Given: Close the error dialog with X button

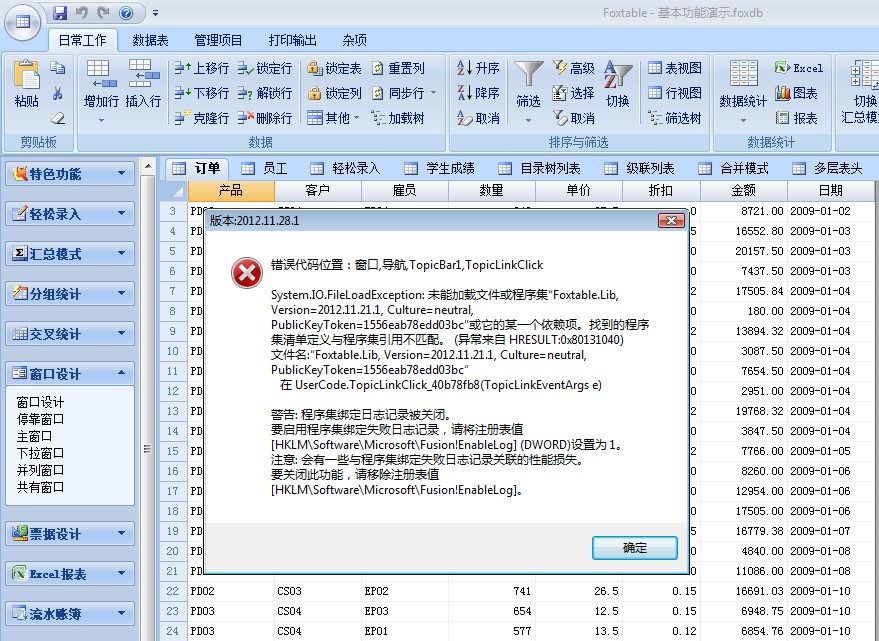Looking at the screenshot, I should point(671,220).
